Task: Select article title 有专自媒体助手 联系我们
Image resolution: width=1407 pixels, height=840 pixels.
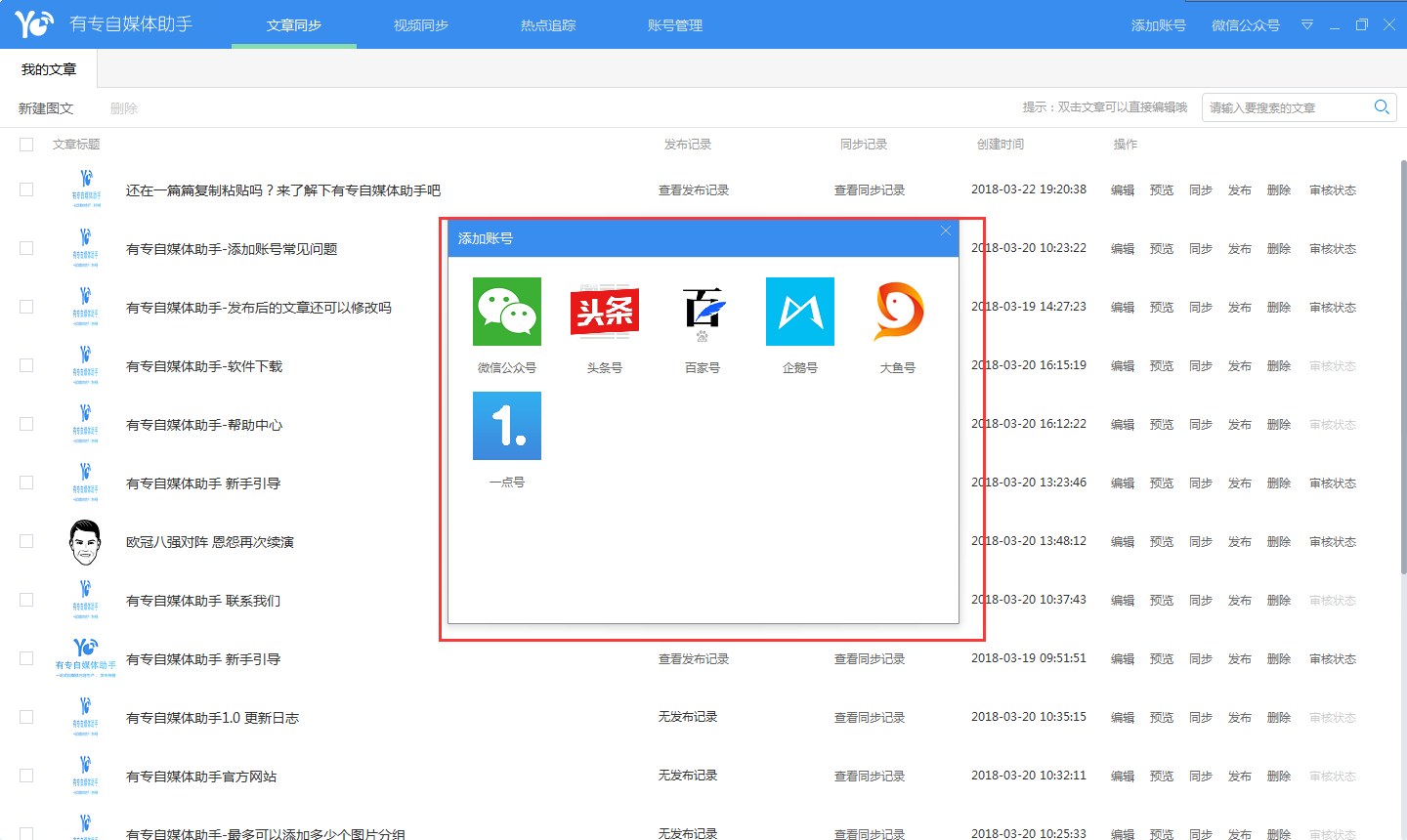Action: coord(203,601)
